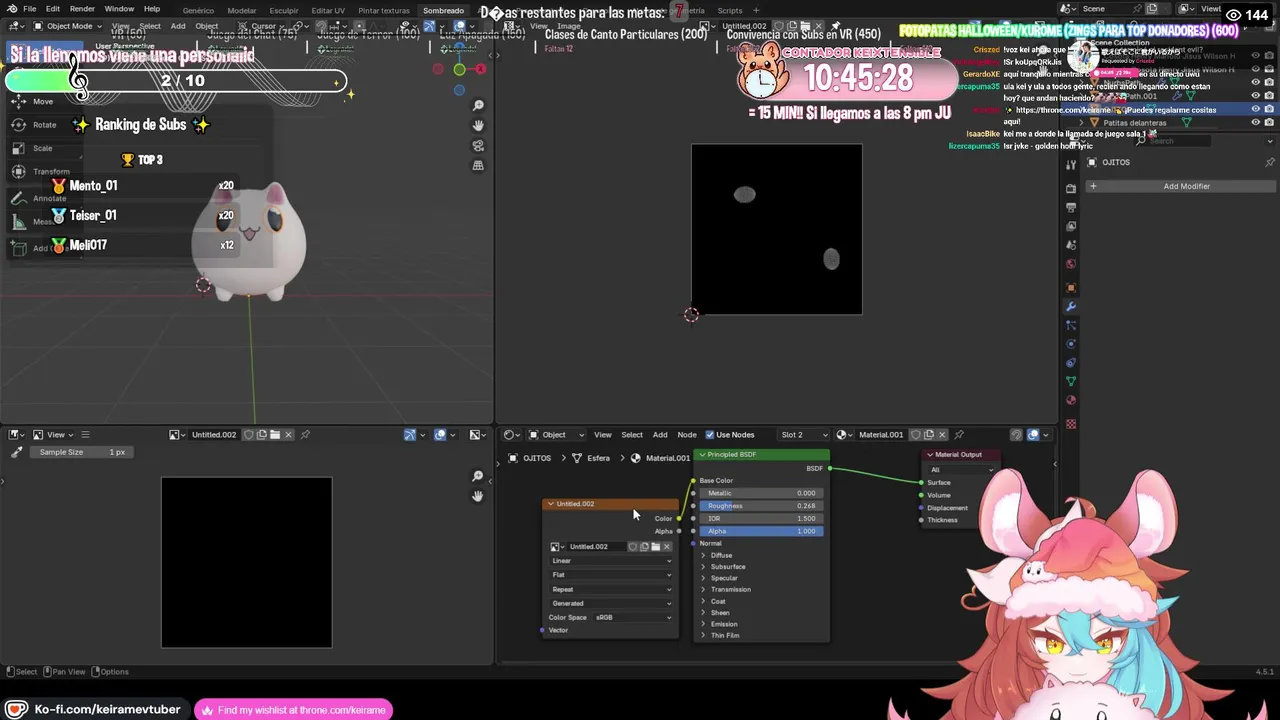Screen dimensions: 1280x720
Task: Click the viewport zoom magnifier icon
Action: click(x=478, y=106)
